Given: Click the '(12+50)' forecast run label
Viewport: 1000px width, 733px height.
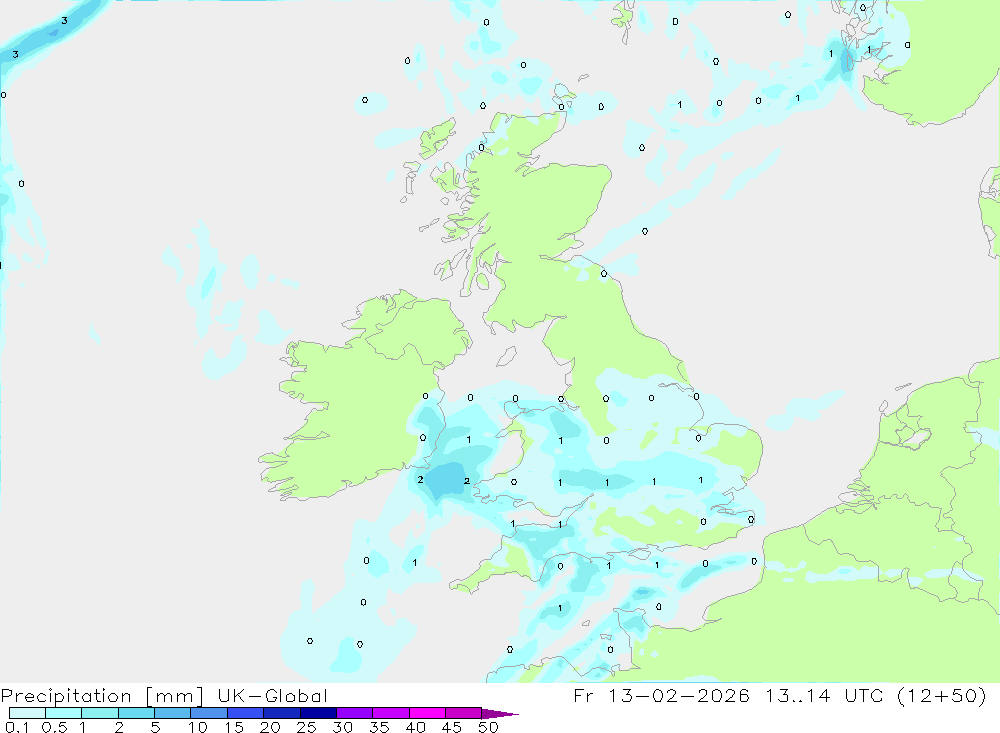Looking at the screenshot, I should (941, 695).
